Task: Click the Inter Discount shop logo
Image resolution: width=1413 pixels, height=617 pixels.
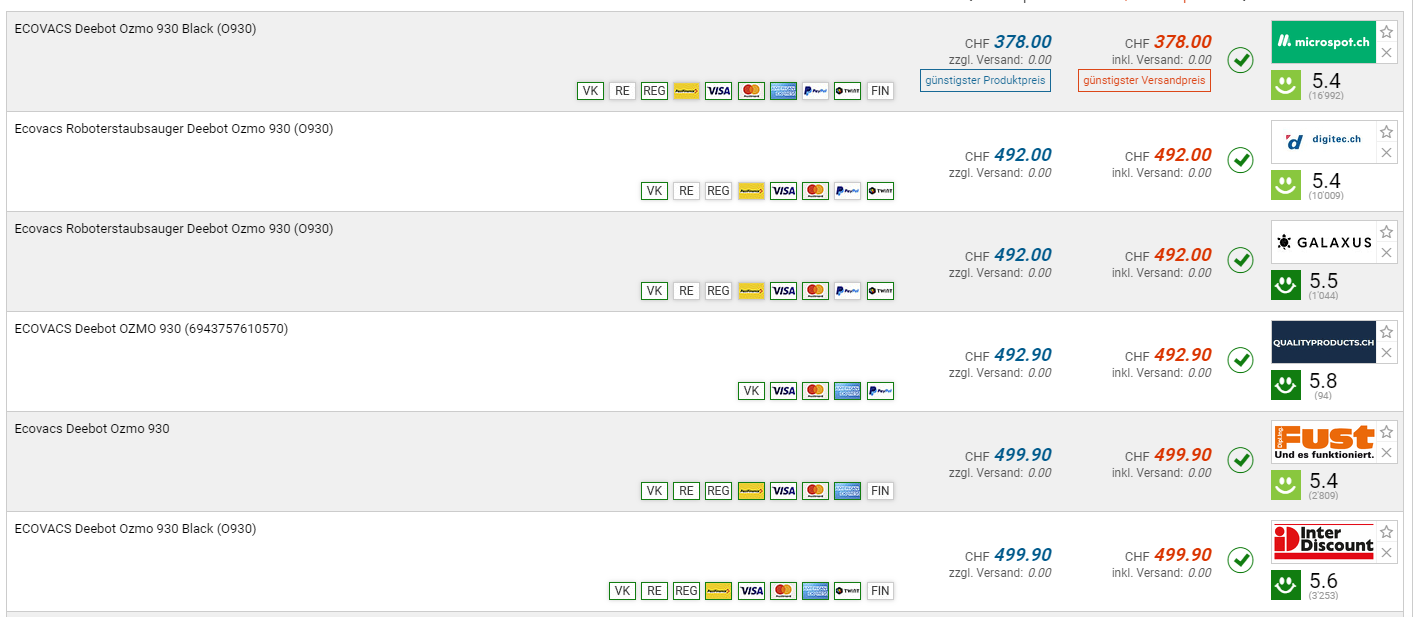Action: (x=1323, y=542)
